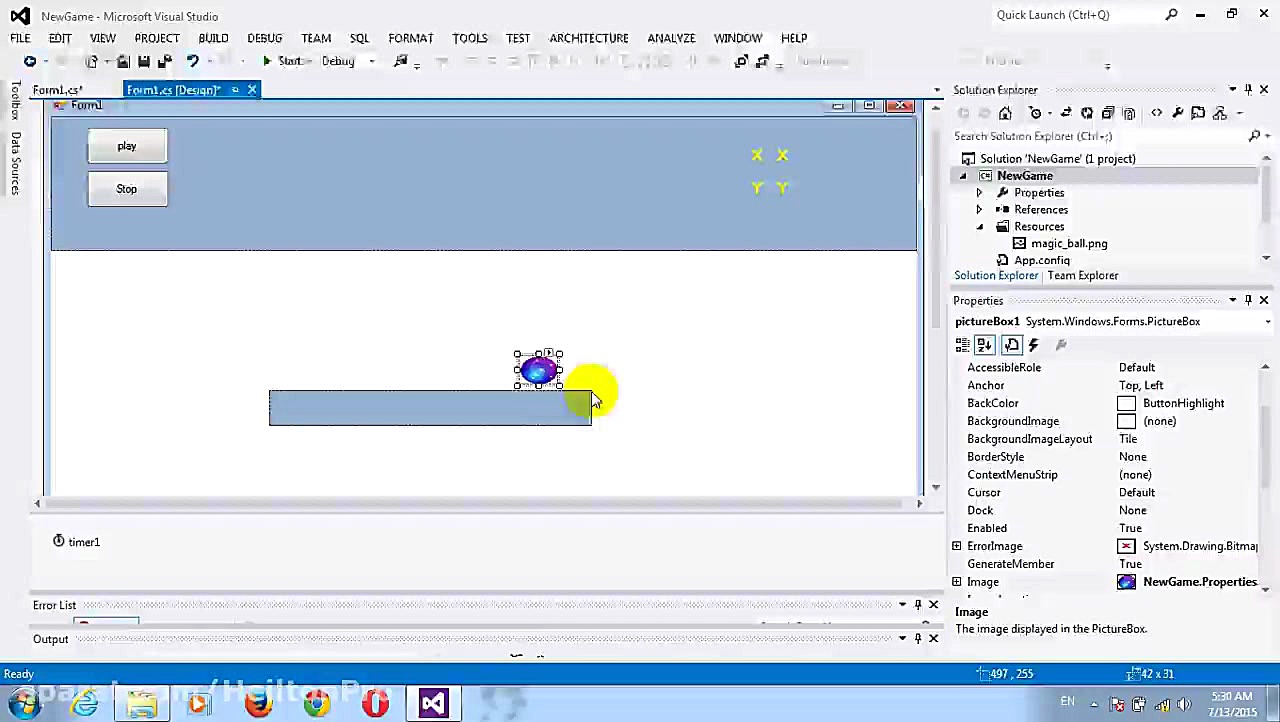Select the timer1 component in tray

(77, 542)
